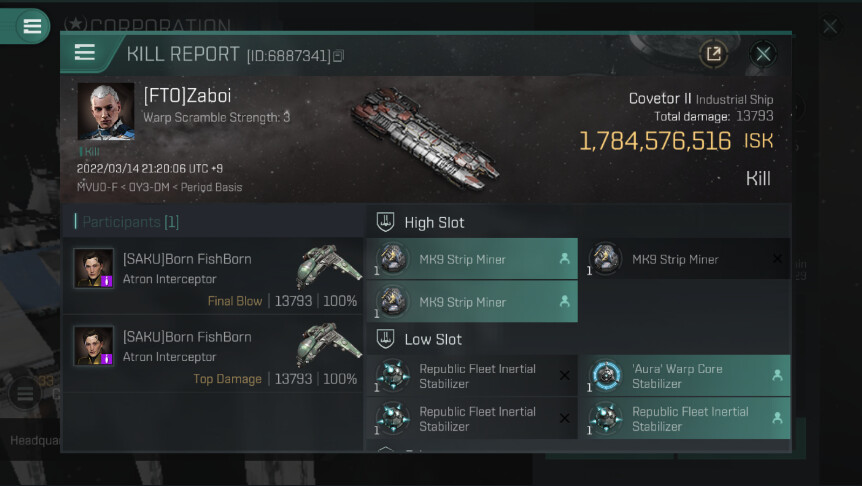
Task: View Zaboi's pilot portrait
Action: coord(106,111)
